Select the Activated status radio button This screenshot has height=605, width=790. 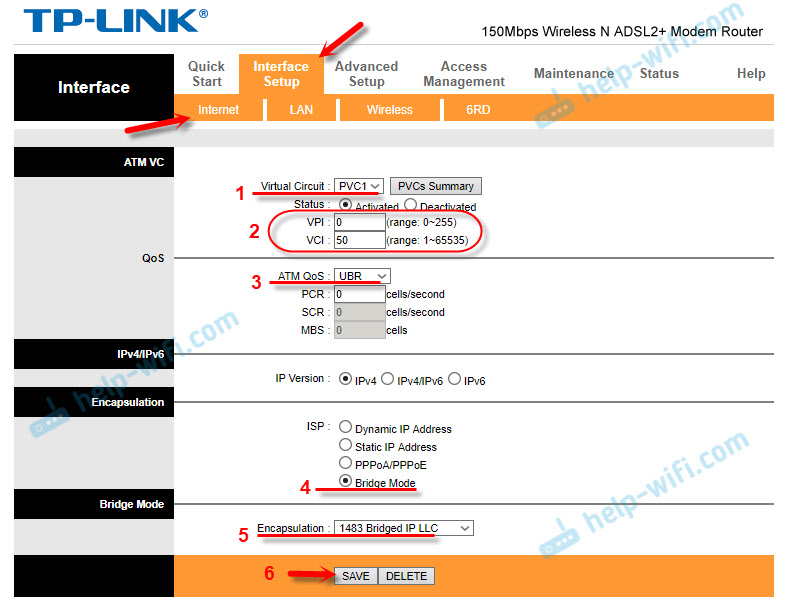tap(345, 205)
